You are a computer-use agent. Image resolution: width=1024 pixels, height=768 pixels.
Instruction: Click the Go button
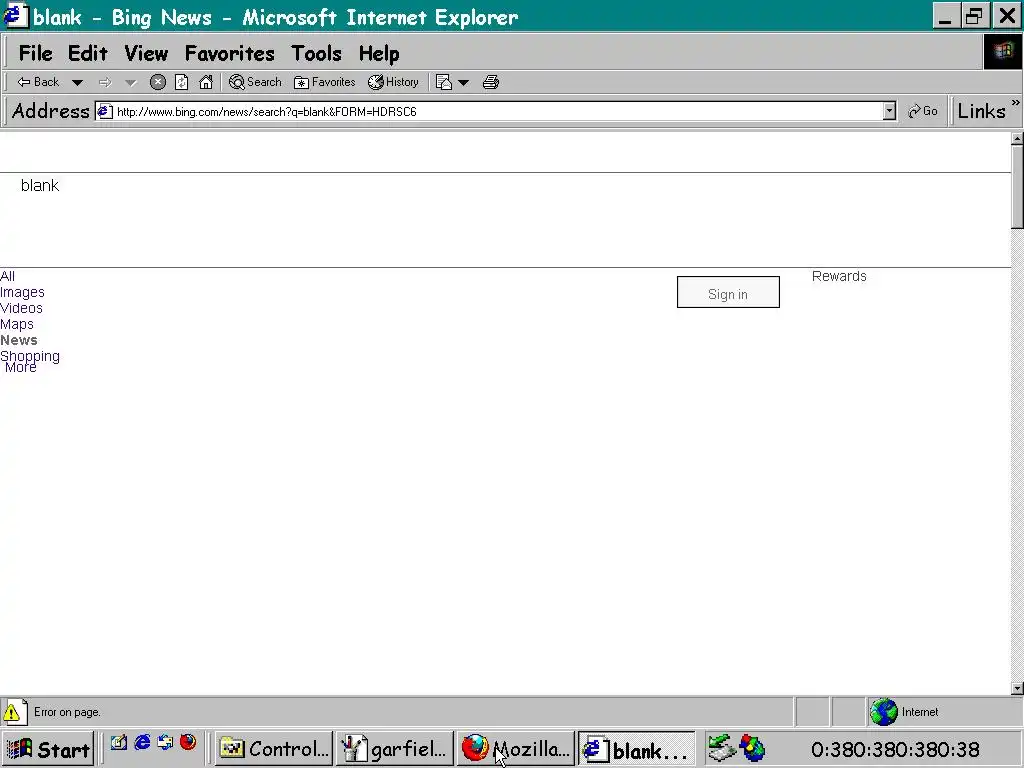[923, 112]
